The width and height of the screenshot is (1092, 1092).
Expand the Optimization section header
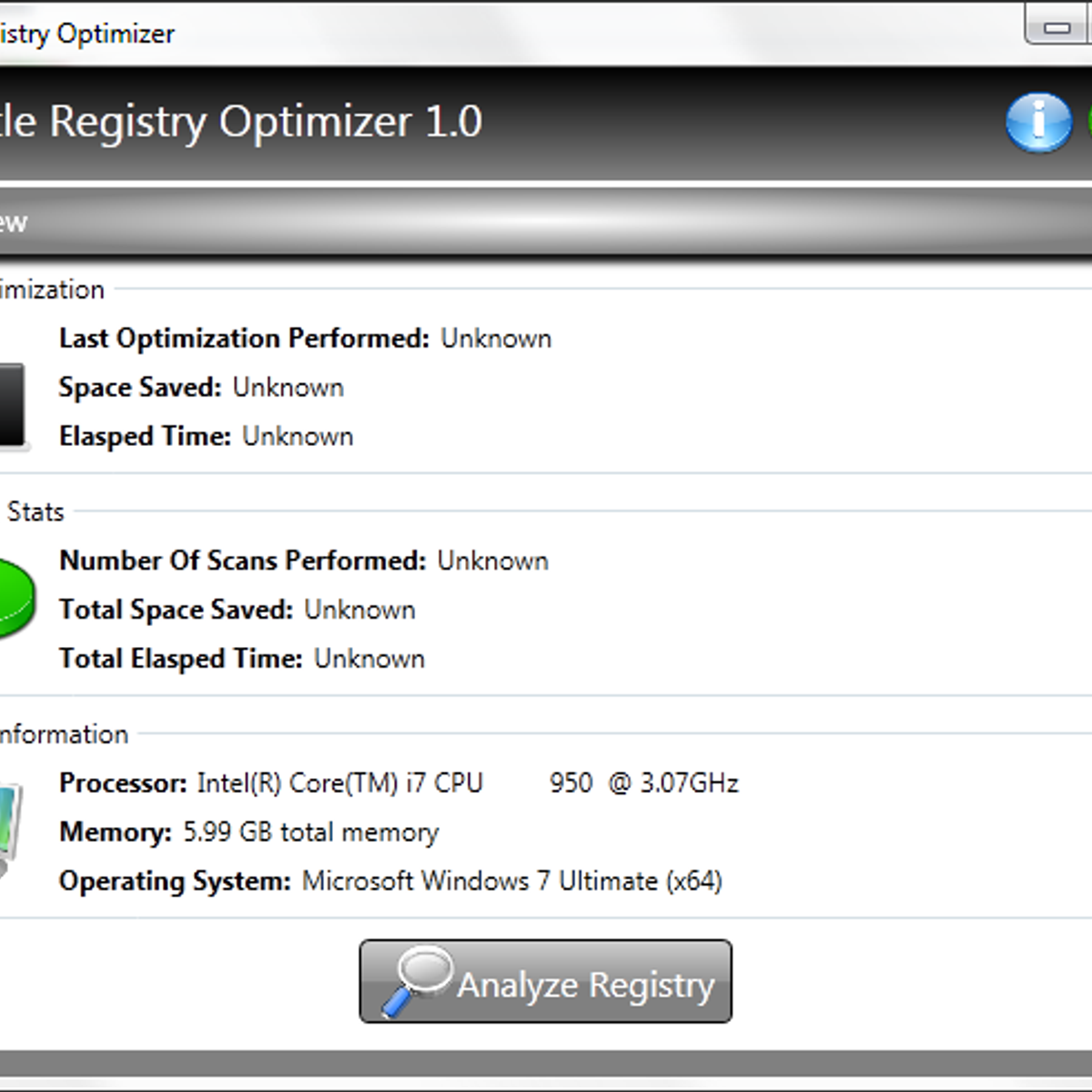click(50, 289)
